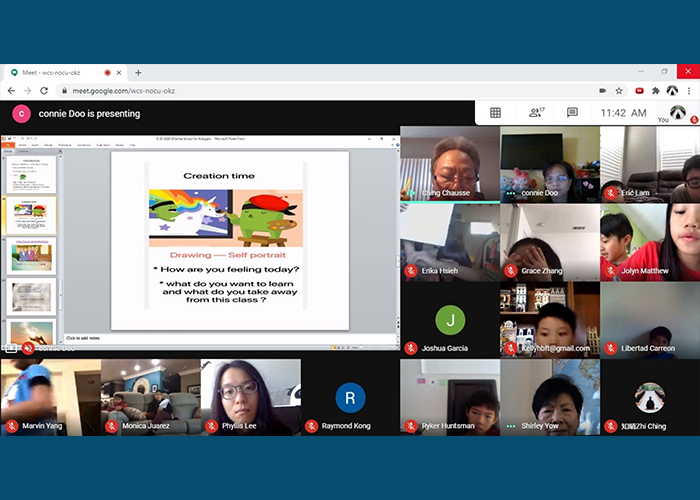Click the site lock icon
This screenshot has width=700, height=500.
(x=65, y=91)
